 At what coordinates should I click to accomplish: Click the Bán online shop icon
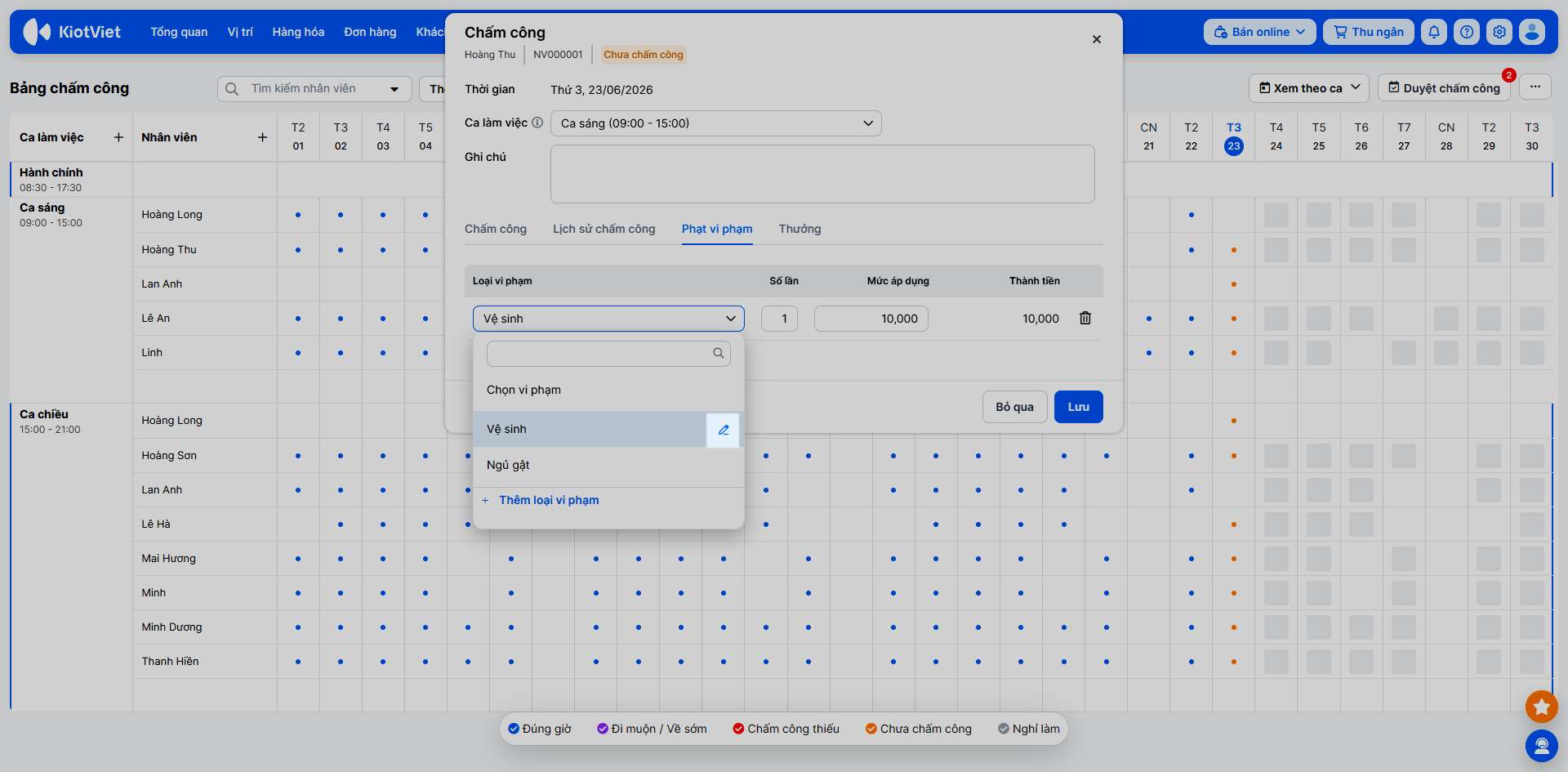[x=1221, y=32]
